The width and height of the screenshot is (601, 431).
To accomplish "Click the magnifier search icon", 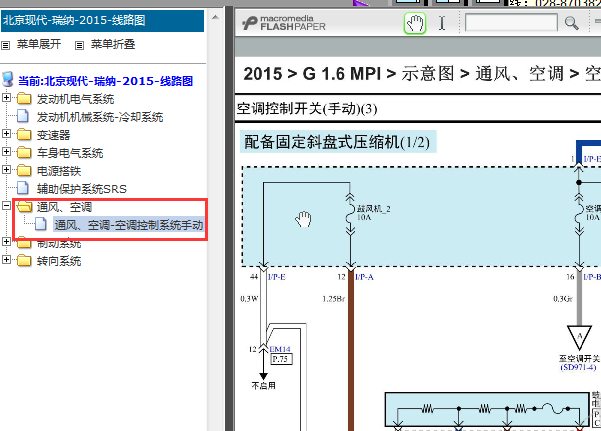I will coord(571,23).
